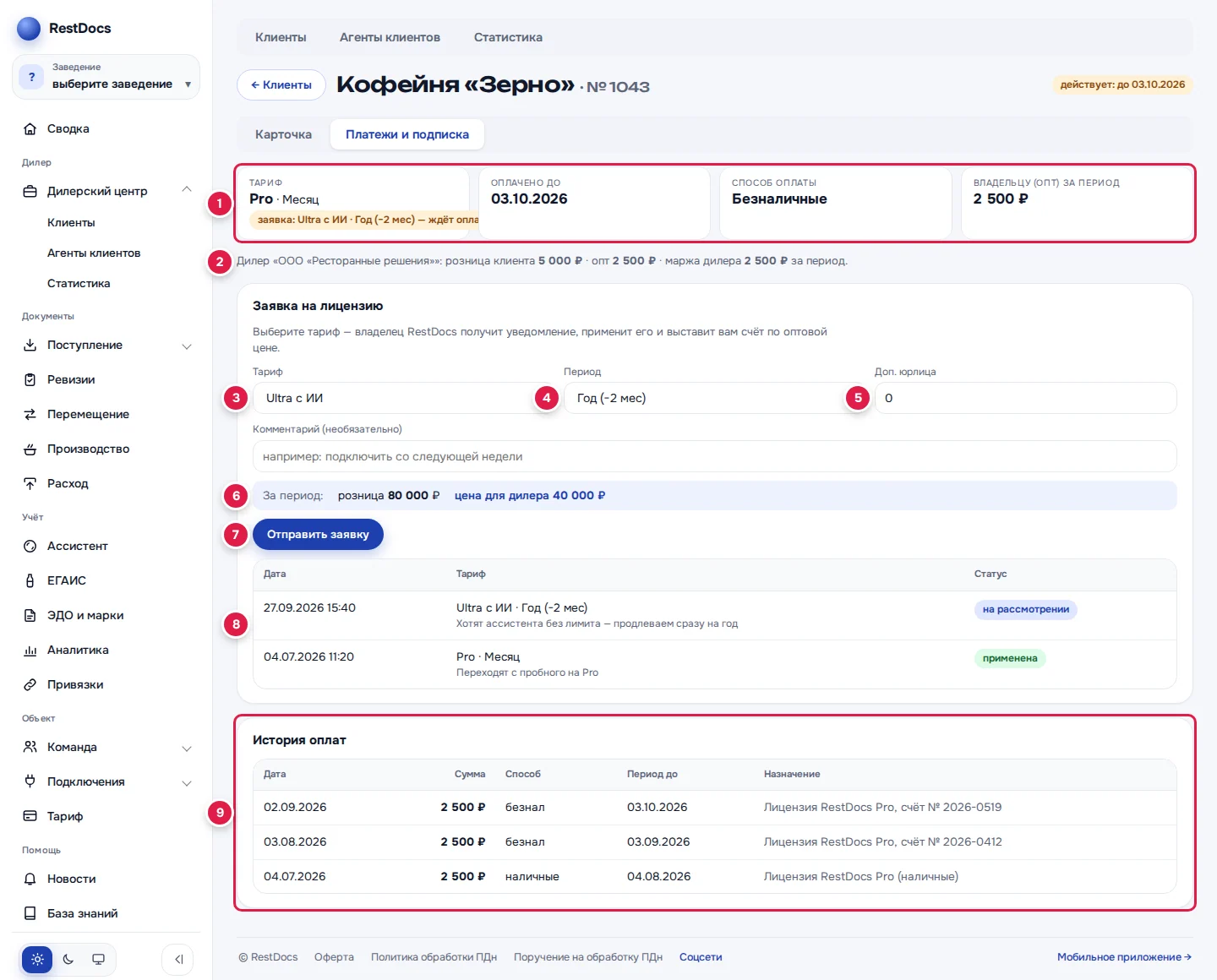Click the применена status badge
Image resolution: width=1217 pixels, height=980 pixels.
(x=1010, y=659)
